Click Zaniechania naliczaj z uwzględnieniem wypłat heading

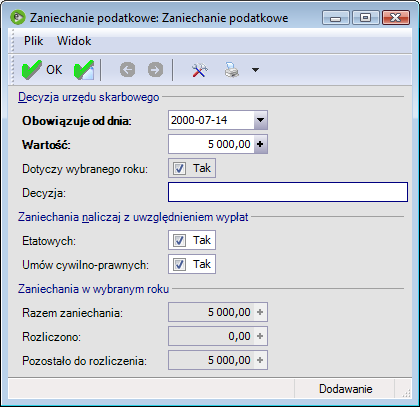[x=133, y=217]
